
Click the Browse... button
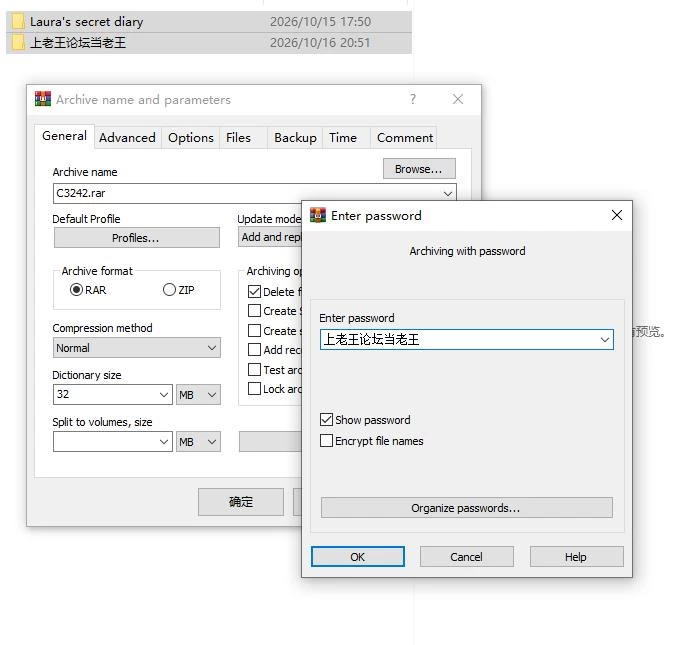tap(419, 169)
